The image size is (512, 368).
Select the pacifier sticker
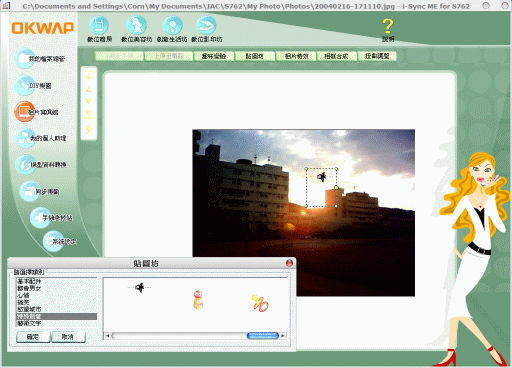260,303
